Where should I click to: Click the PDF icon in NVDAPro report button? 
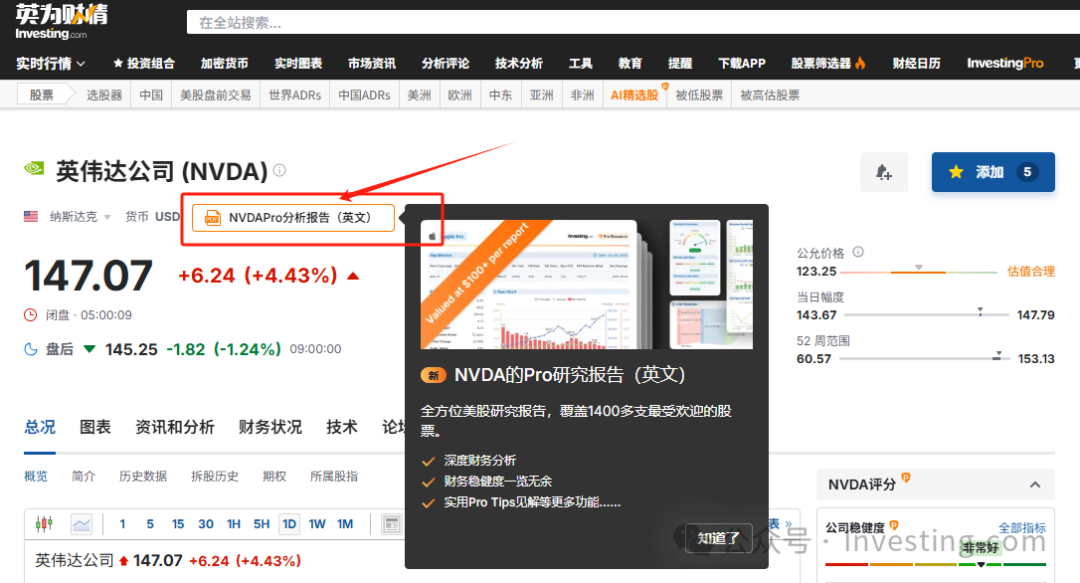[212, 218]
